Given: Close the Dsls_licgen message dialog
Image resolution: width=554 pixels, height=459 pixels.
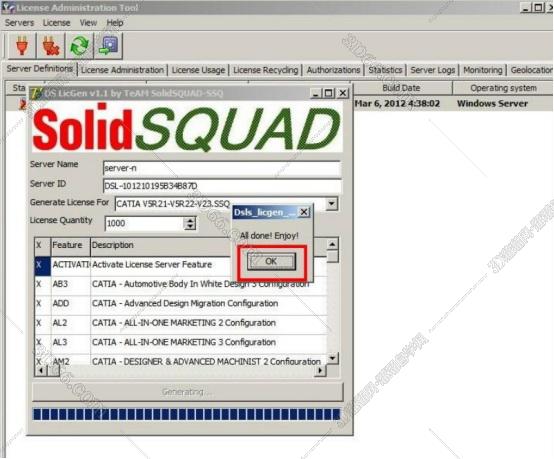Looking at the screenshot, I should coord(304,212).
